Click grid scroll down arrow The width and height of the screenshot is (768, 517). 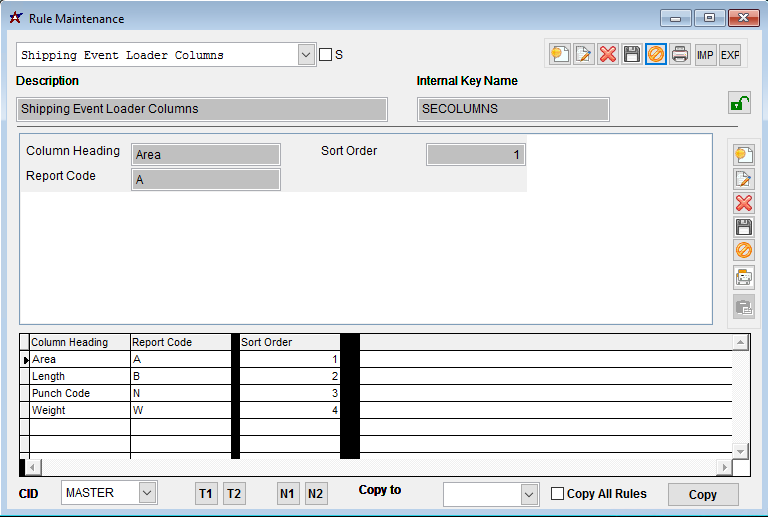[740, 451]
